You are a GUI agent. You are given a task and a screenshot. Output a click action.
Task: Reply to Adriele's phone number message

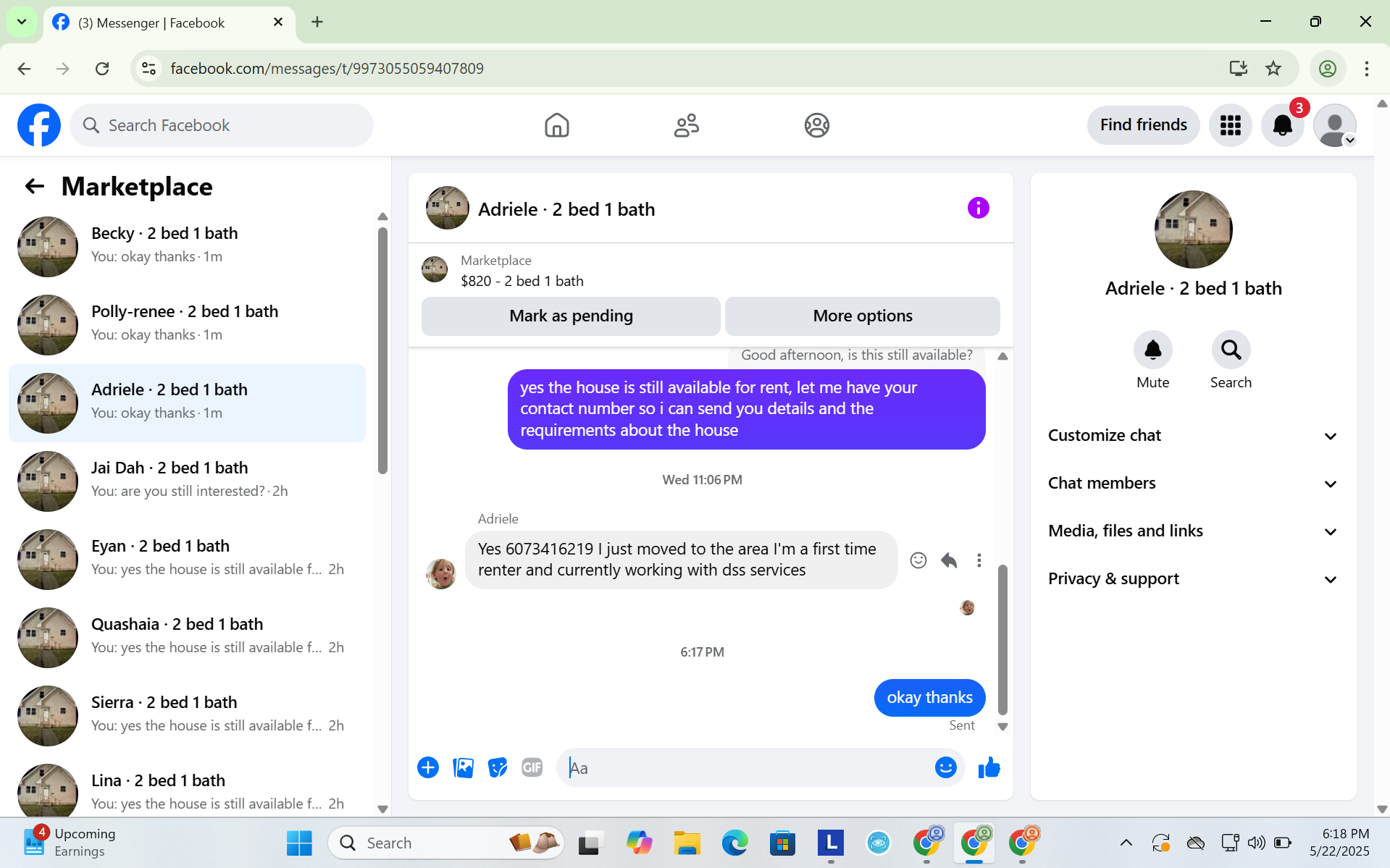tap(949, 560)
